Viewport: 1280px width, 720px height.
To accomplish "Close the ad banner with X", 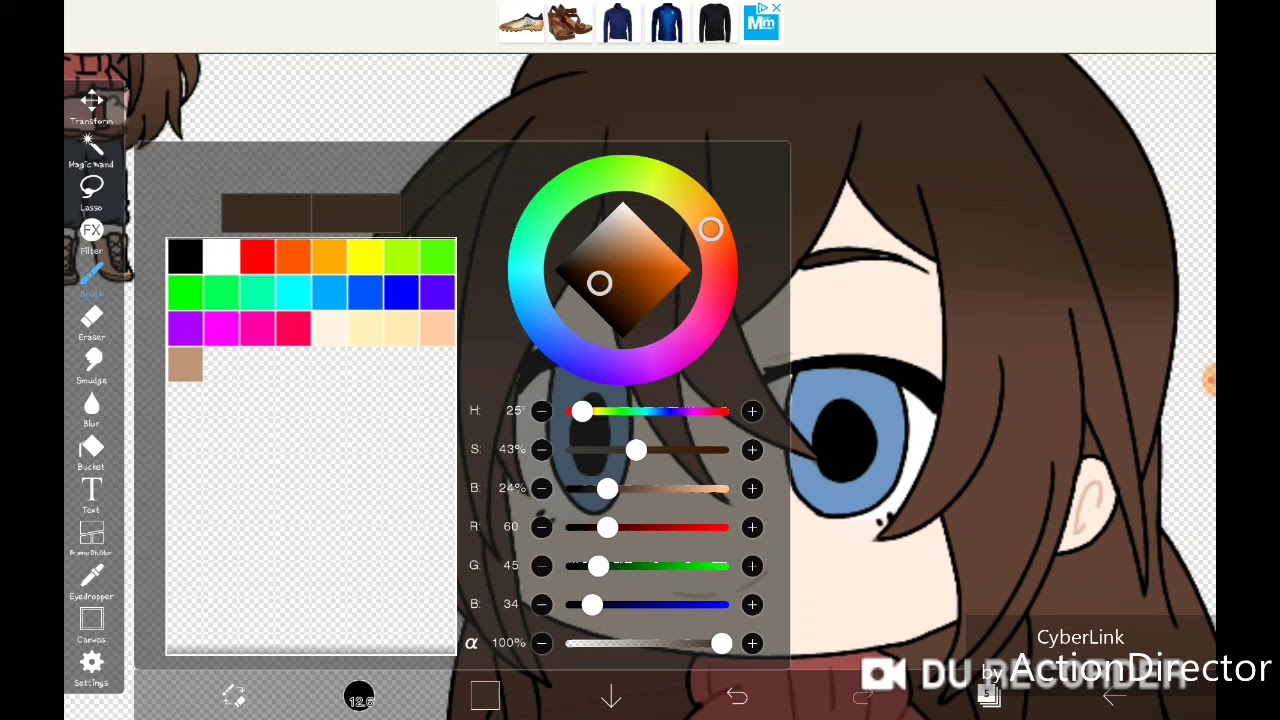I will pyautogui.click(x=776, y=8).
